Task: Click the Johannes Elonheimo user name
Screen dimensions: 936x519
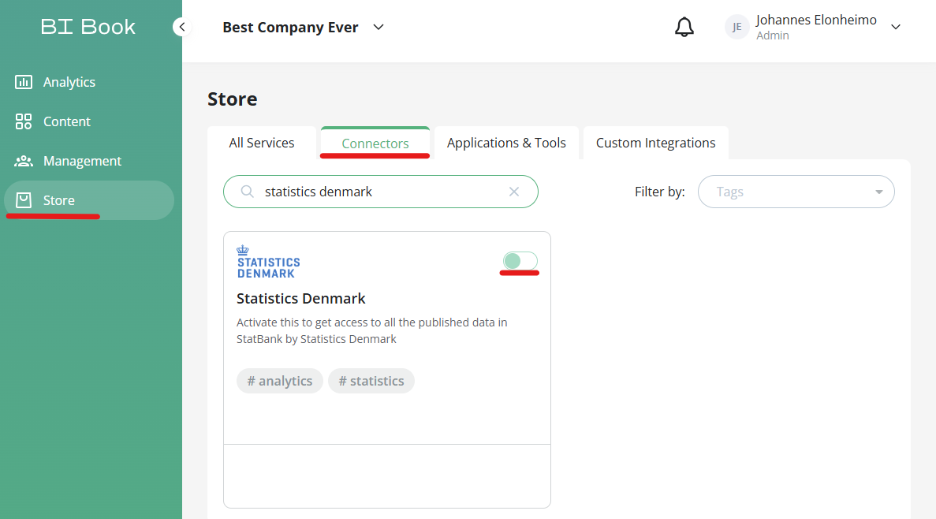Action: [x=816, y=20]
